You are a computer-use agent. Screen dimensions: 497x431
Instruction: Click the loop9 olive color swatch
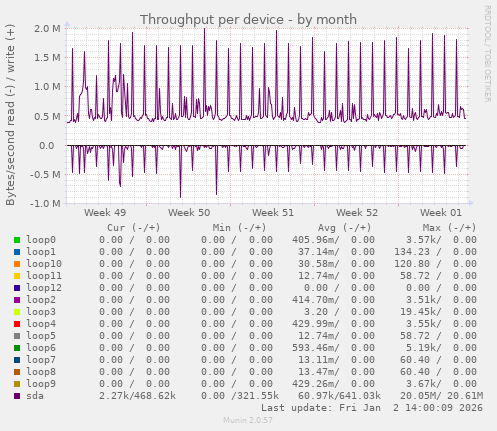(x=17, y=384)
